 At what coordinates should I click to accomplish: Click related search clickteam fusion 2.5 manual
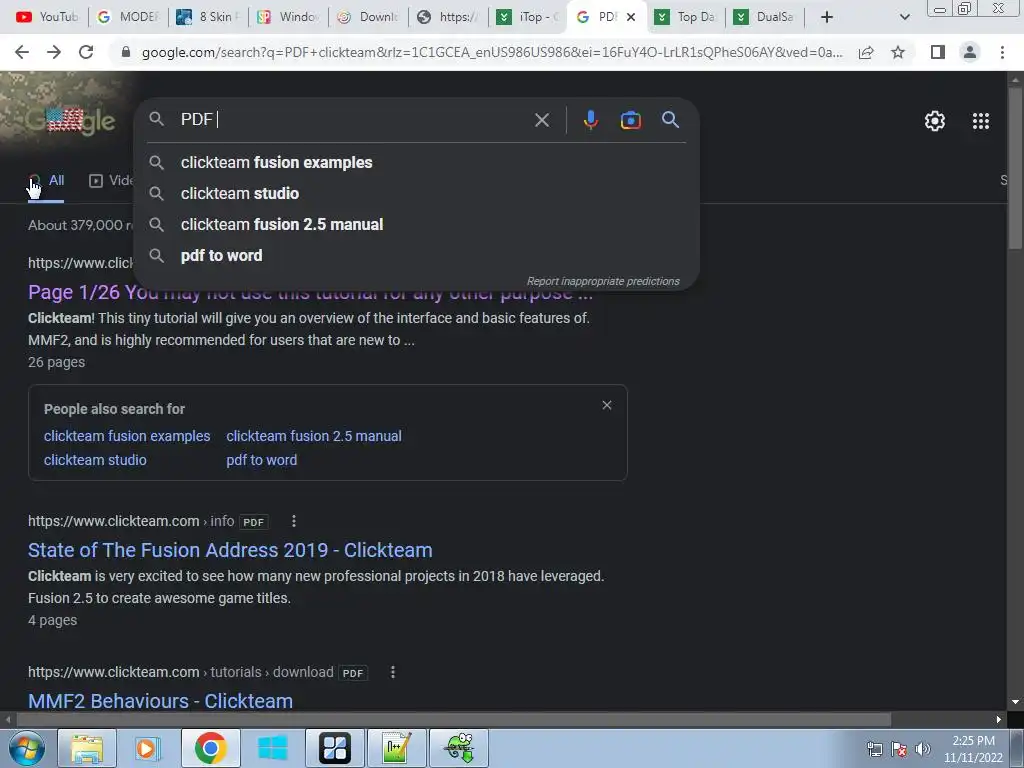coord(313,436)
